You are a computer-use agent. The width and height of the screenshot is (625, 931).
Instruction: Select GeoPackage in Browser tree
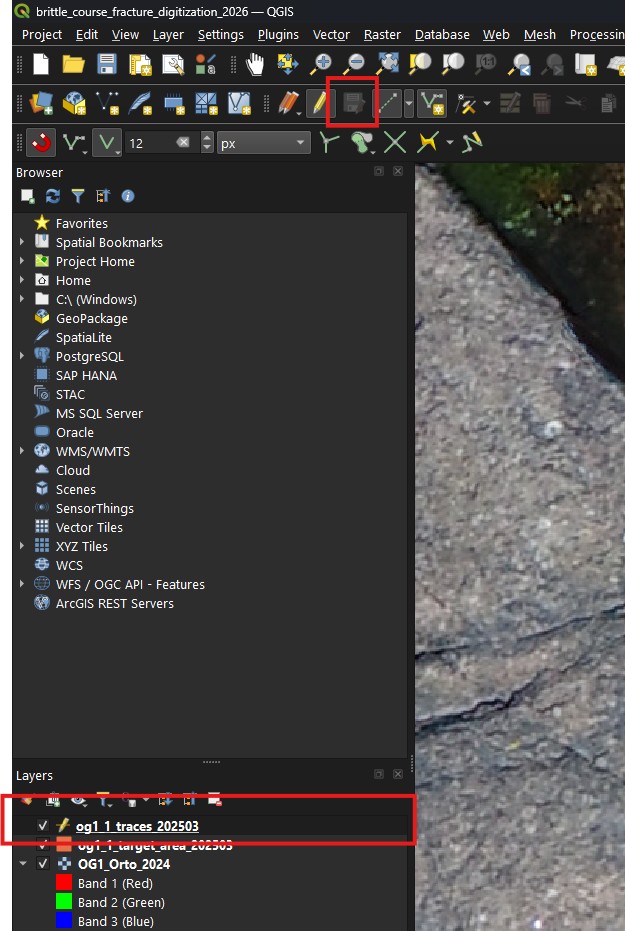coord(91,318)
